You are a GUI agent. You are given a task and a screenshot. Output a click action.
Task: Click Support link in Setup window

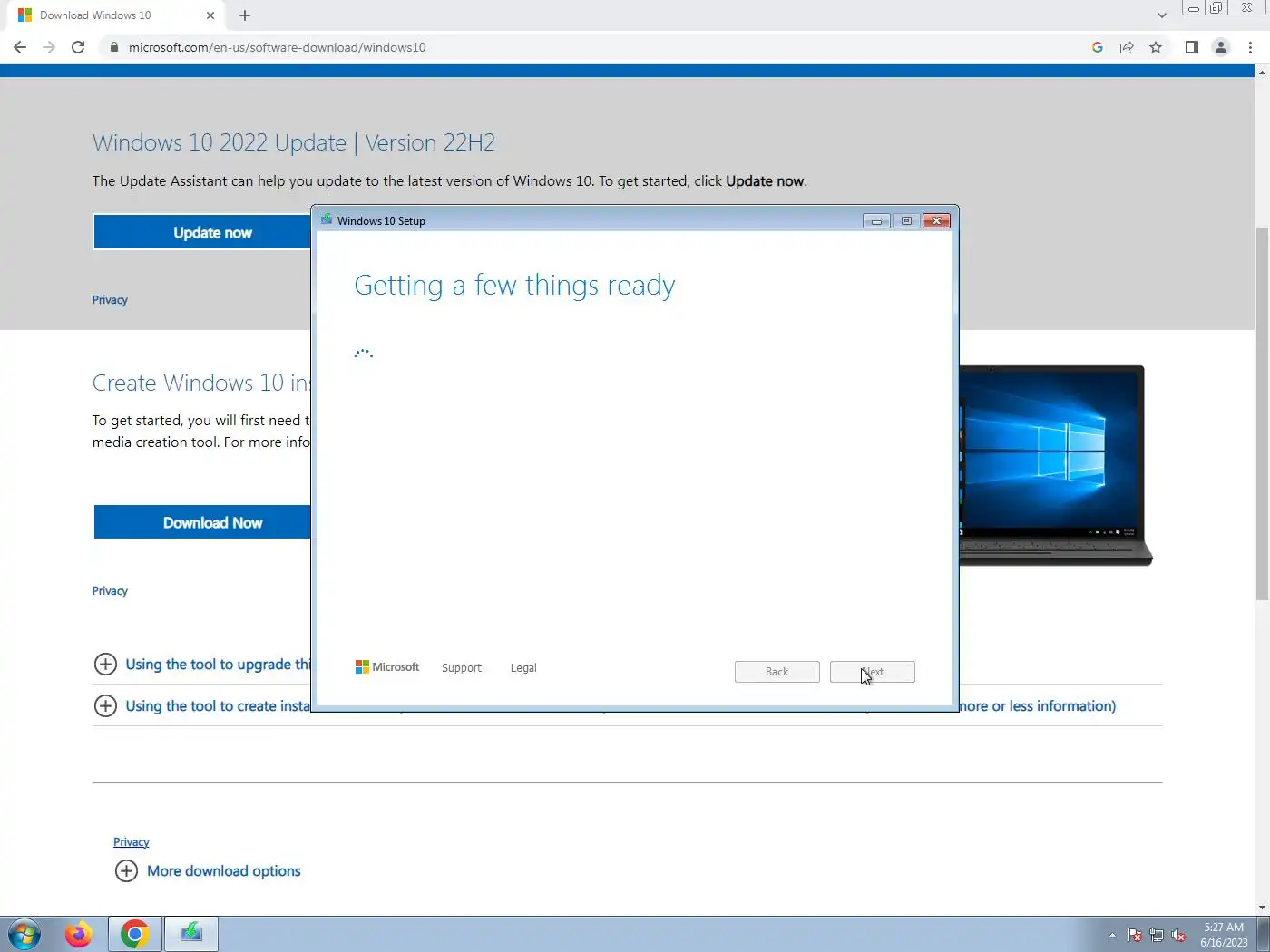coord(461,668)
